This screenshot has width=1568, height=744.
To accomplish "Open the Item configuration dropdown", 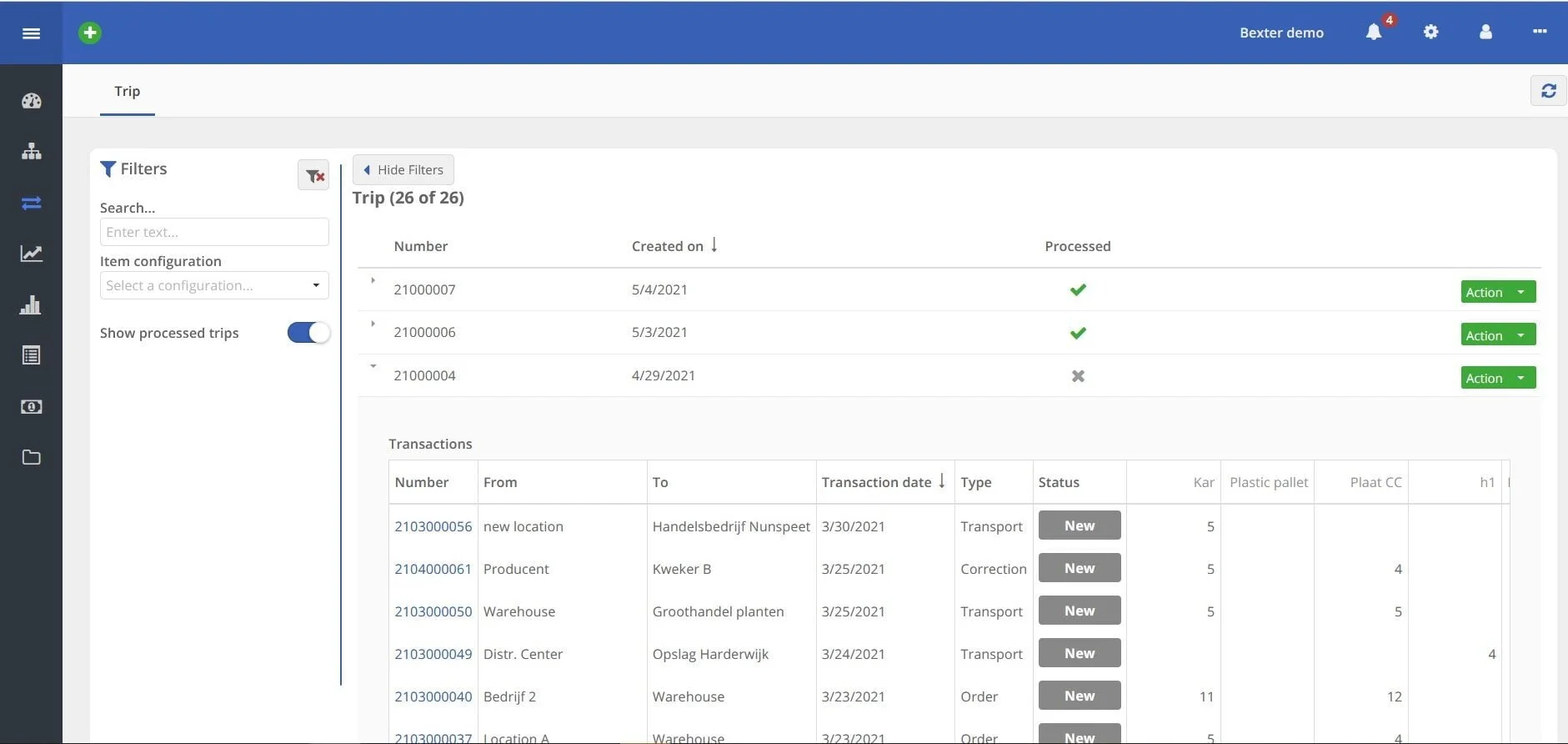I will click(214, 285).
